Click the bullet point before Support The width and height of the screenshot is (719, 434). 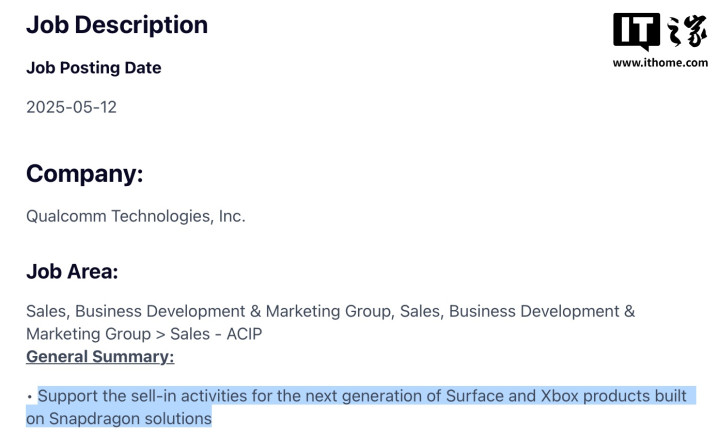[x=30, y=396]
